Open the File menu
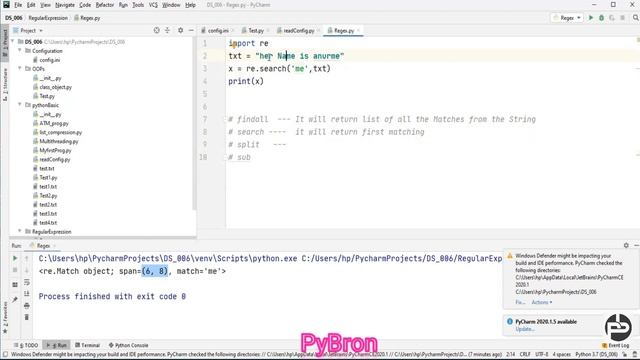This screenshot has height=360, width=640. [x=18, y=5]
